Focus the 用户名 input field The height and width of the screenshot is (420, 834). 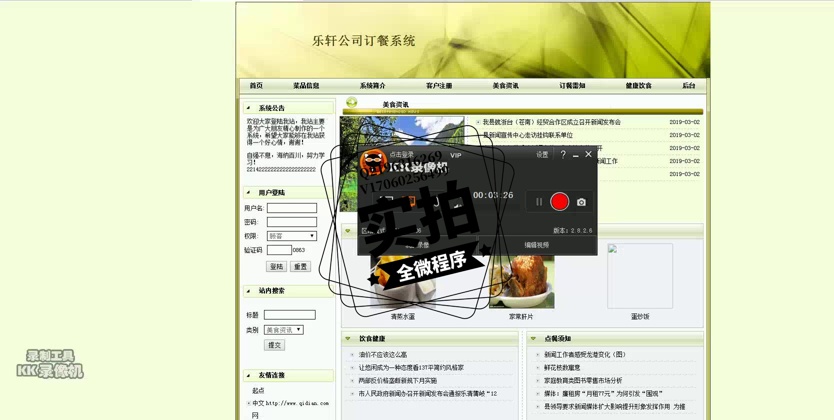291,208
